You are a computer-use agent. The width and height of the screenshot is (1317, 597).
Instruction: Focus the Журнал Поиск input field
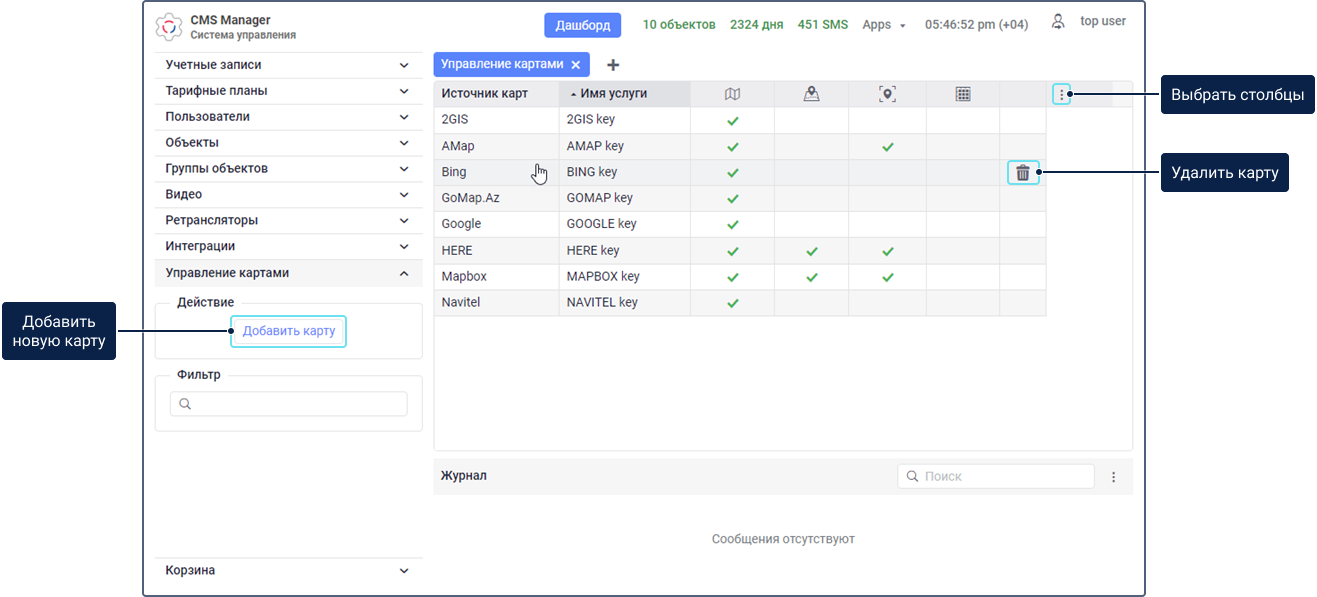point(996,477)
